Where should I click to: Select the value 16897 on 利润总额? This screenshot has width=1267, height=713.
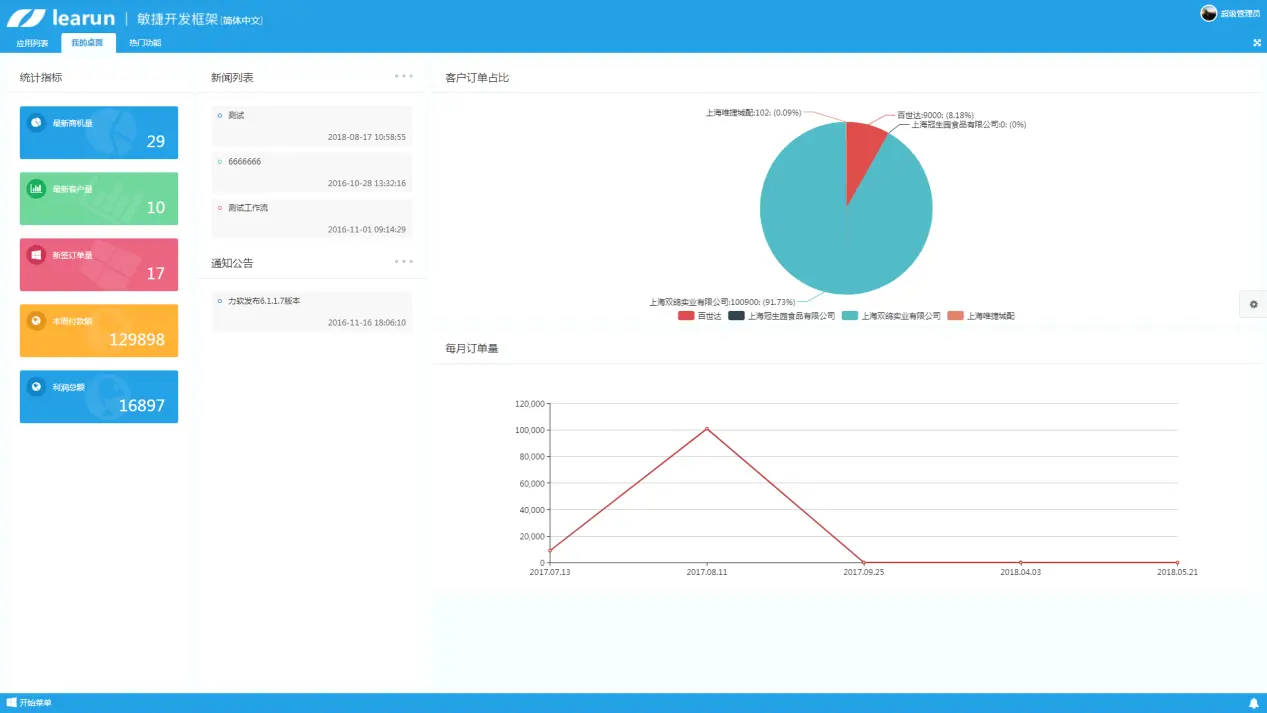pos(141,406)
